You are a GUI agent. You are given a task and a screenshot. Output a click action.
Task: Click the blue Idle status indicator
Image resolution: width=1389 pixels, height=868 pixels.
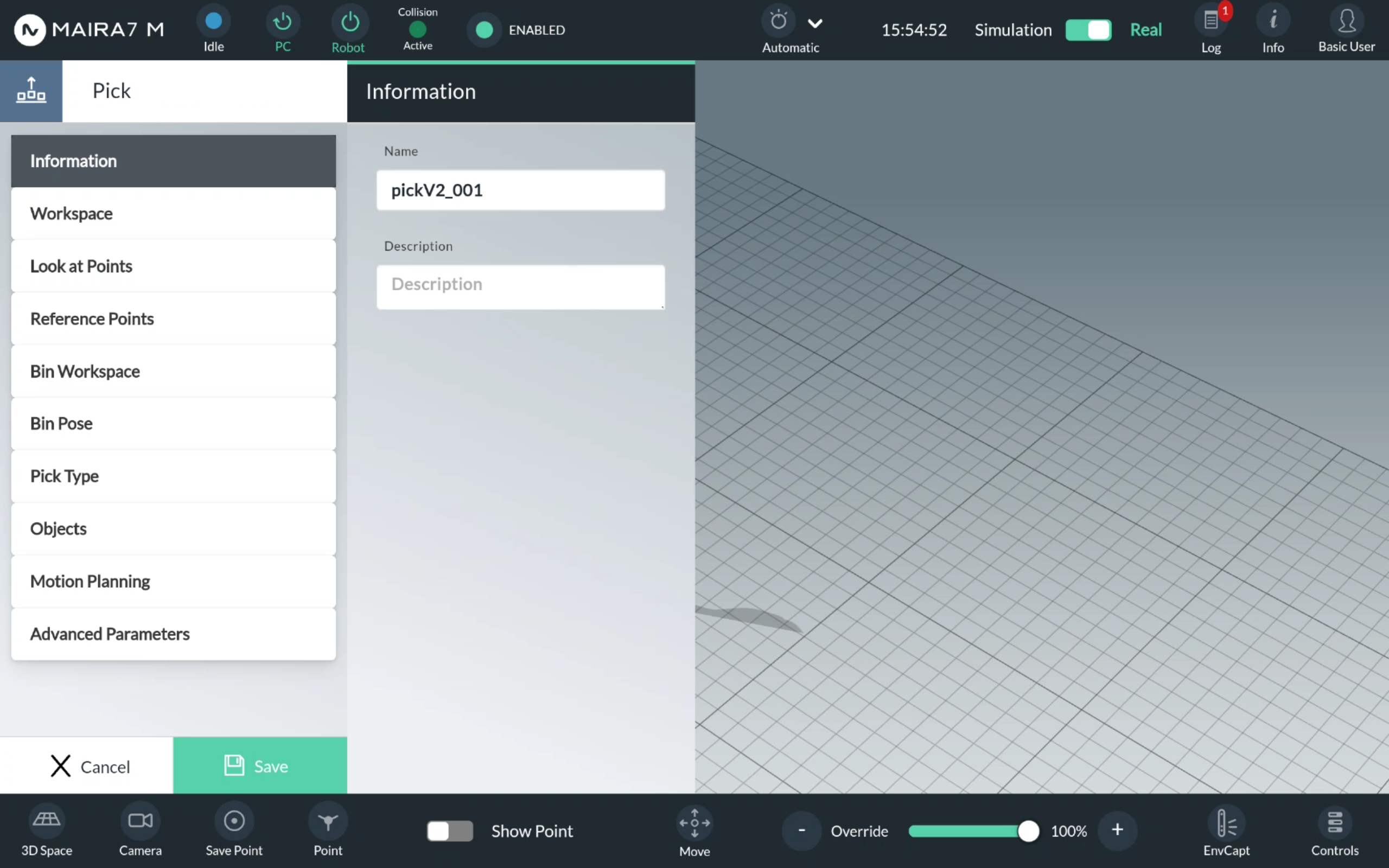tap(214, 21)
